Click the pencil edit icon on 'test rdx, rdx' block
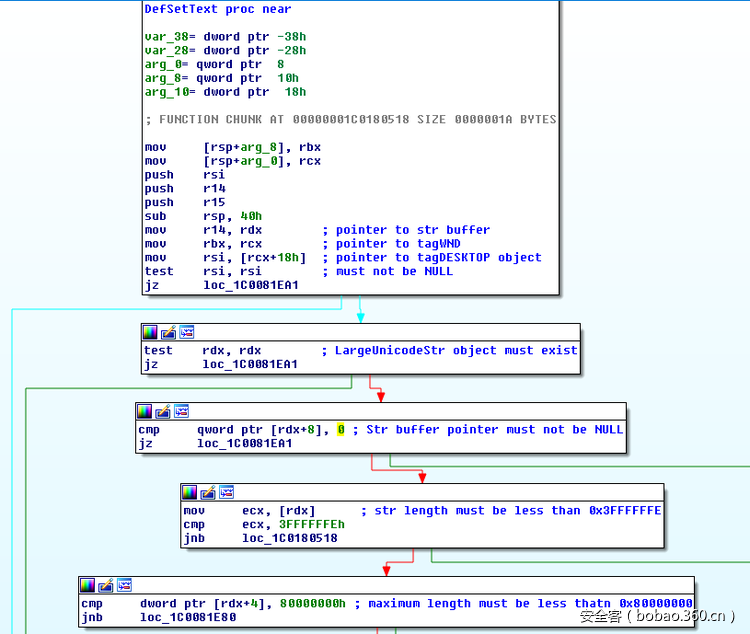The height and width of the screenshot is (634, 750). click(168, 332)
